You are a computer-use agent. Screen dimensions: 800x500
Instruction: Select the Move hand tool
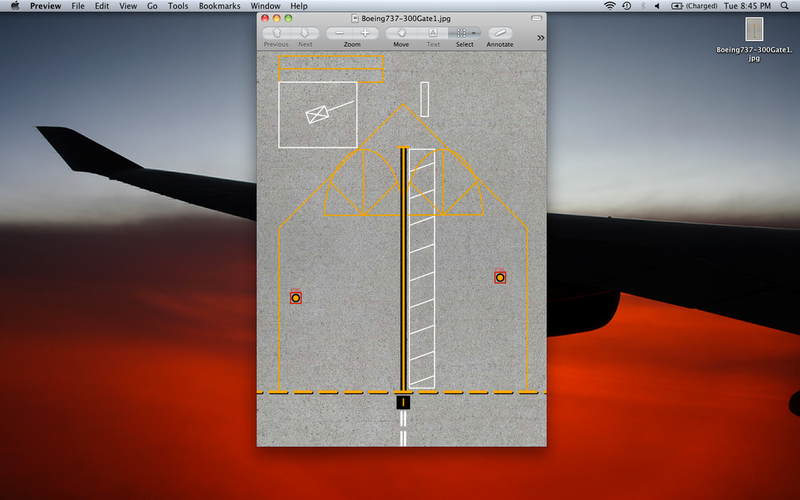click(401, 33)
